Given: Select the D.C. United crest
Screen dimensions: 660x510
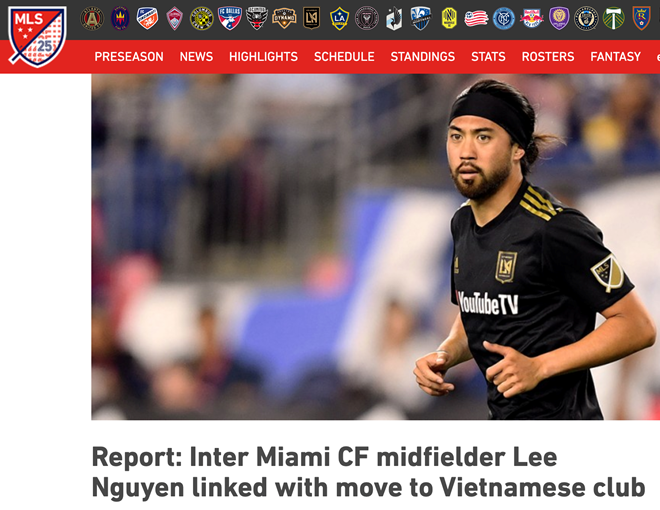Looking at the screenshot, I should [257, 19].
